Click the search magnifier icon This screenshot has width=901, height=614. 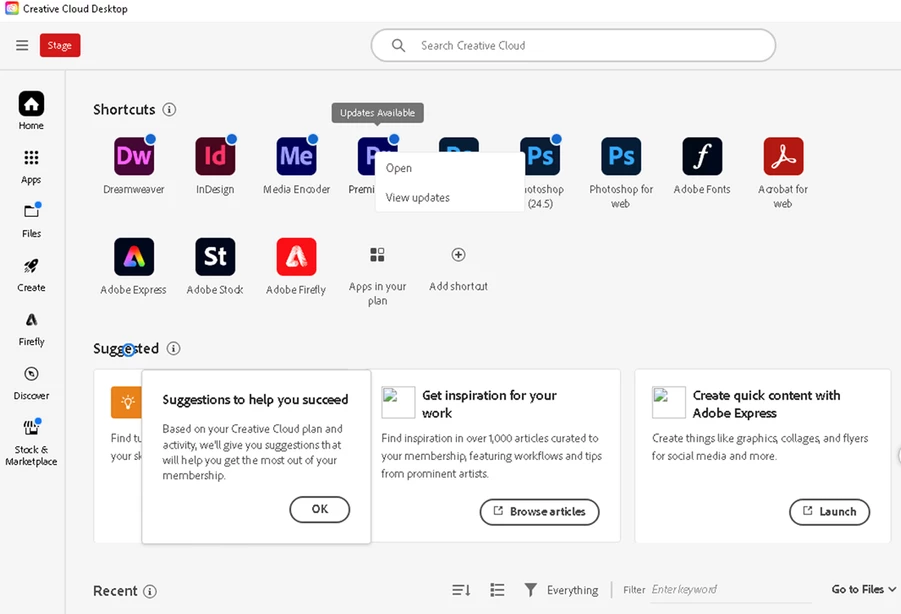point(398,45)
